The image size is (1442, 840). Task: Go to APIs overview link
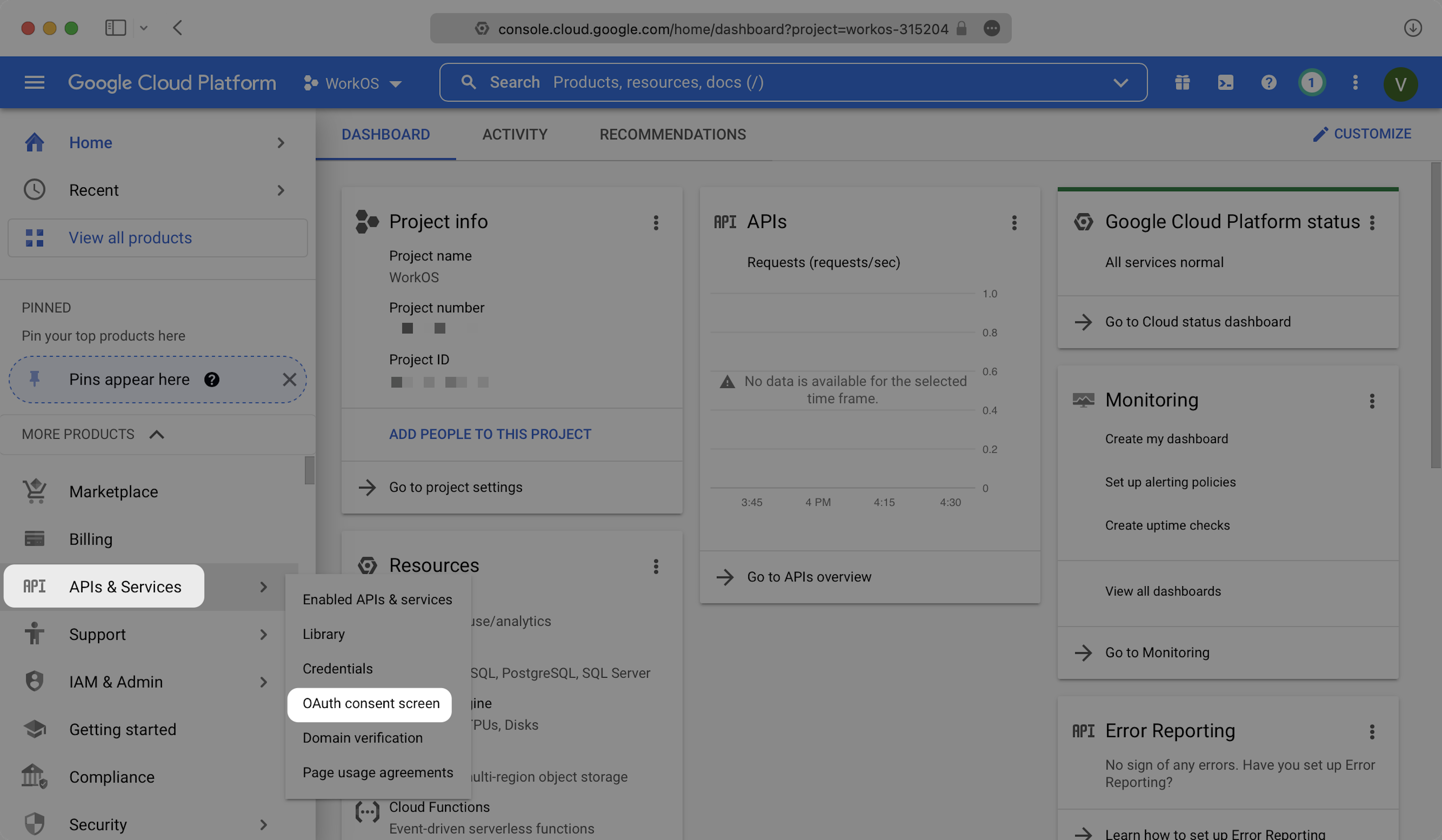click(x=808, y=576)
